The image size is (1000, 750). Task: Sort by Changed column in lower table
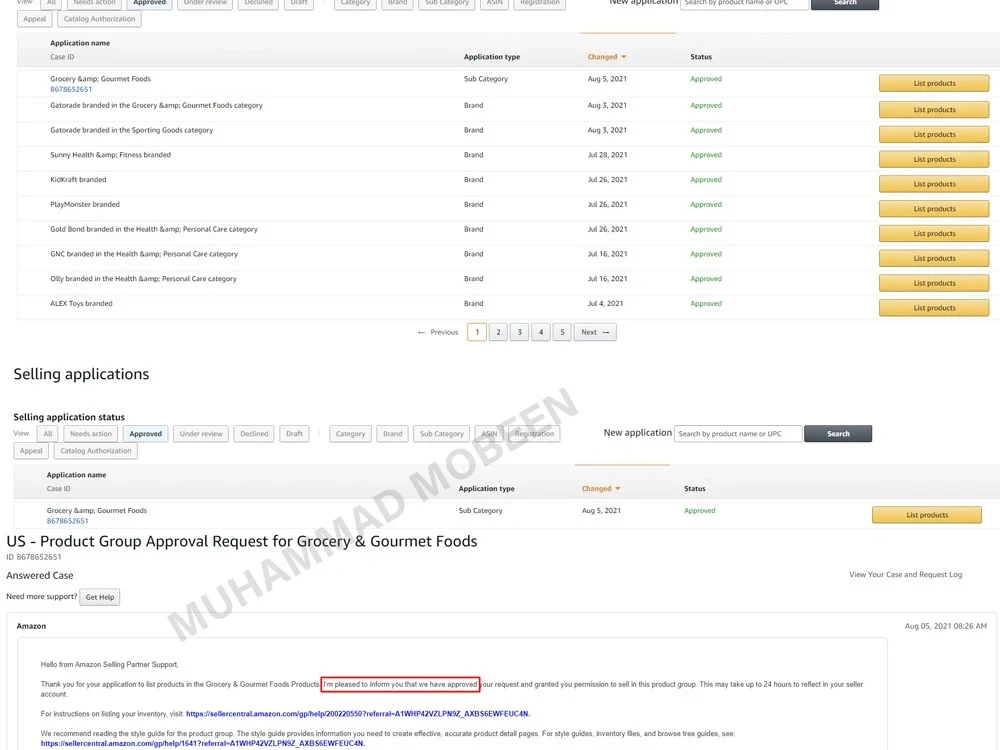pos(601,489)
